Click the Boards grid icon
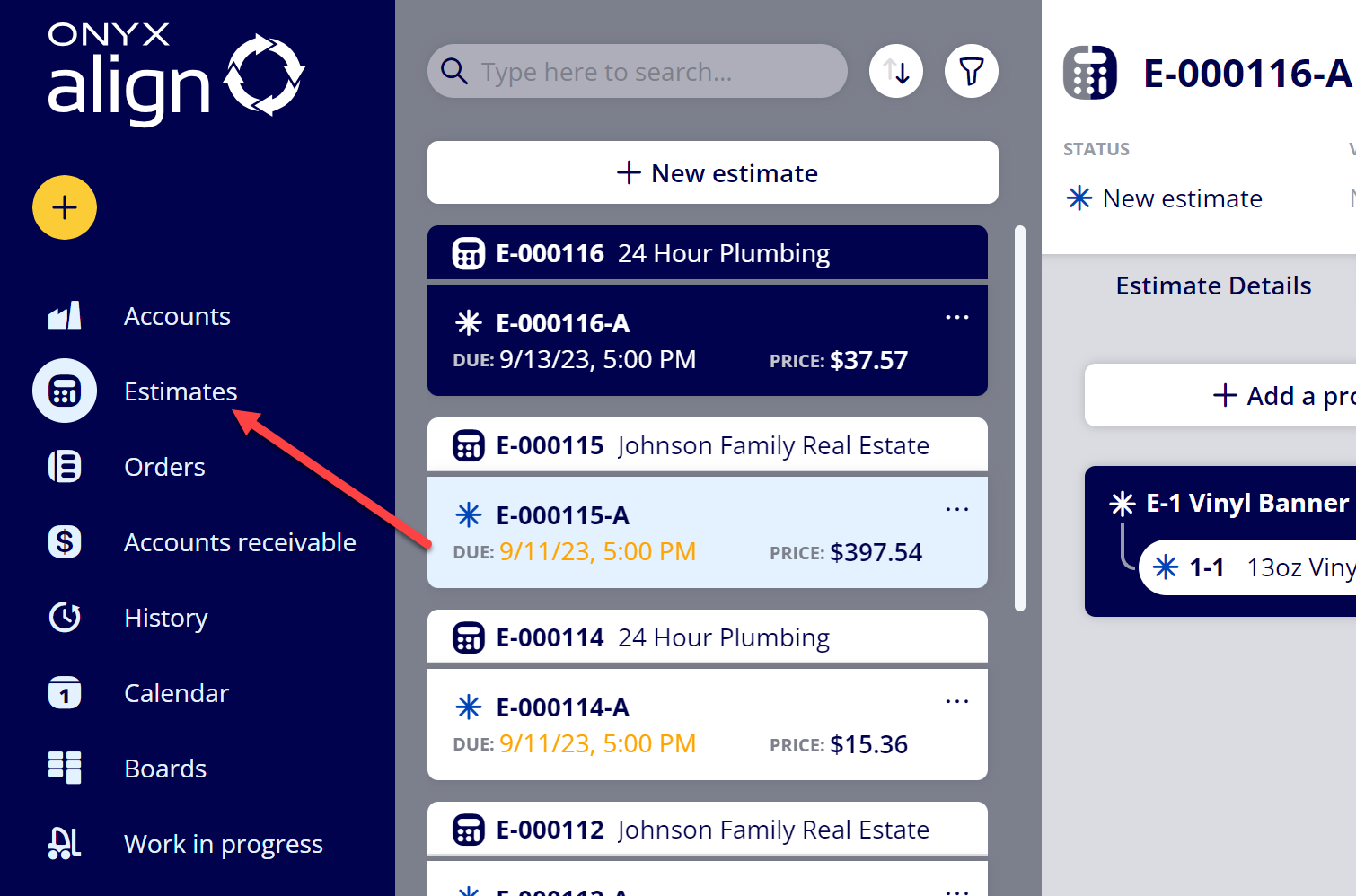This screenshot has height=896, width=1356. pyautogui.click(x=65, y=768)
